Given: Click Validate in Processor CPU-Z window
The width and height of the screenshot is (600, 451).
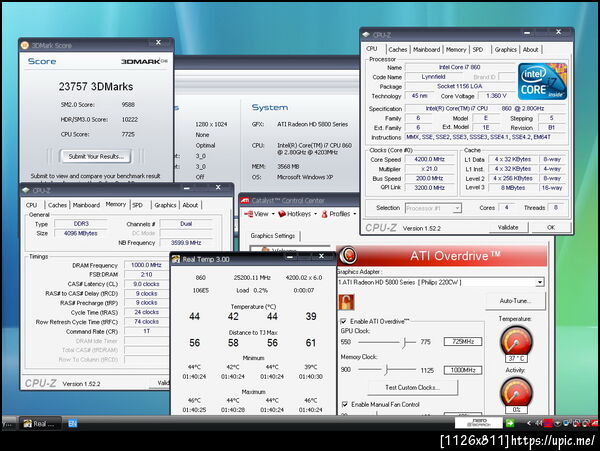Looking at the screenshot, I should pyautogui.click(x=508, y=227).
